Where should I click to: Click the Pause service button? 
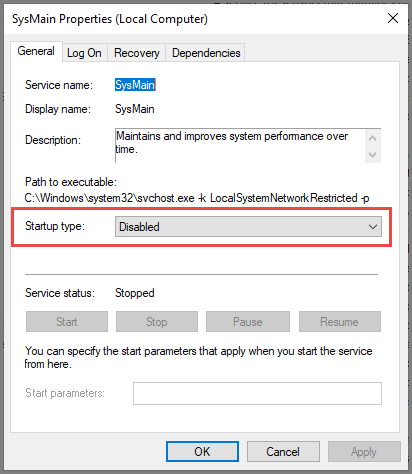[x=248, y=322]
